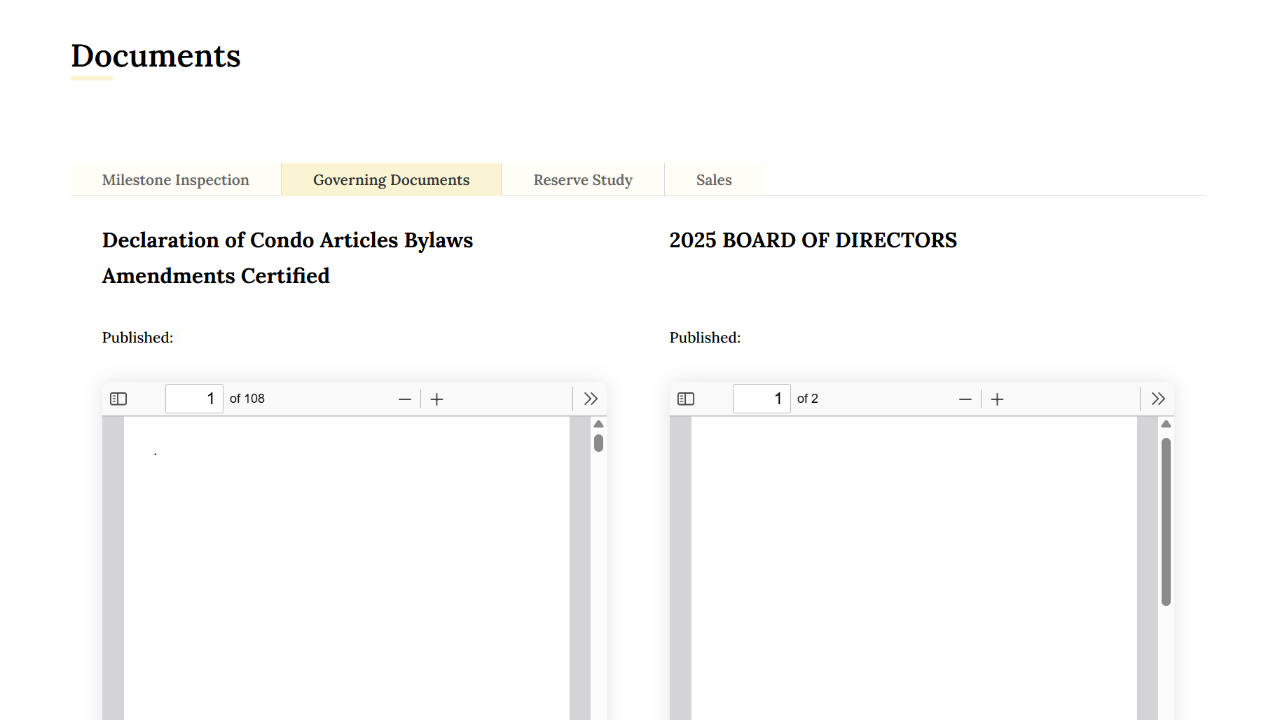Screen dimensions: 1280x720
Task: Zoom in on the Declaration of Condo PDF
Action: click(437, 399)
